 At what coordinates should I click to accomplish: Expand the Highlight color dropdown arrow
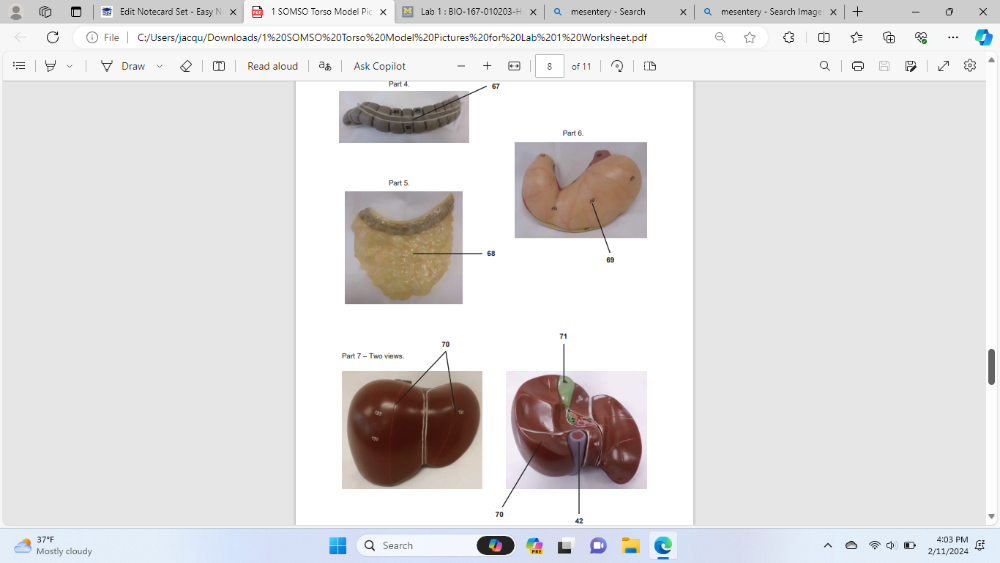pos(69,66)
